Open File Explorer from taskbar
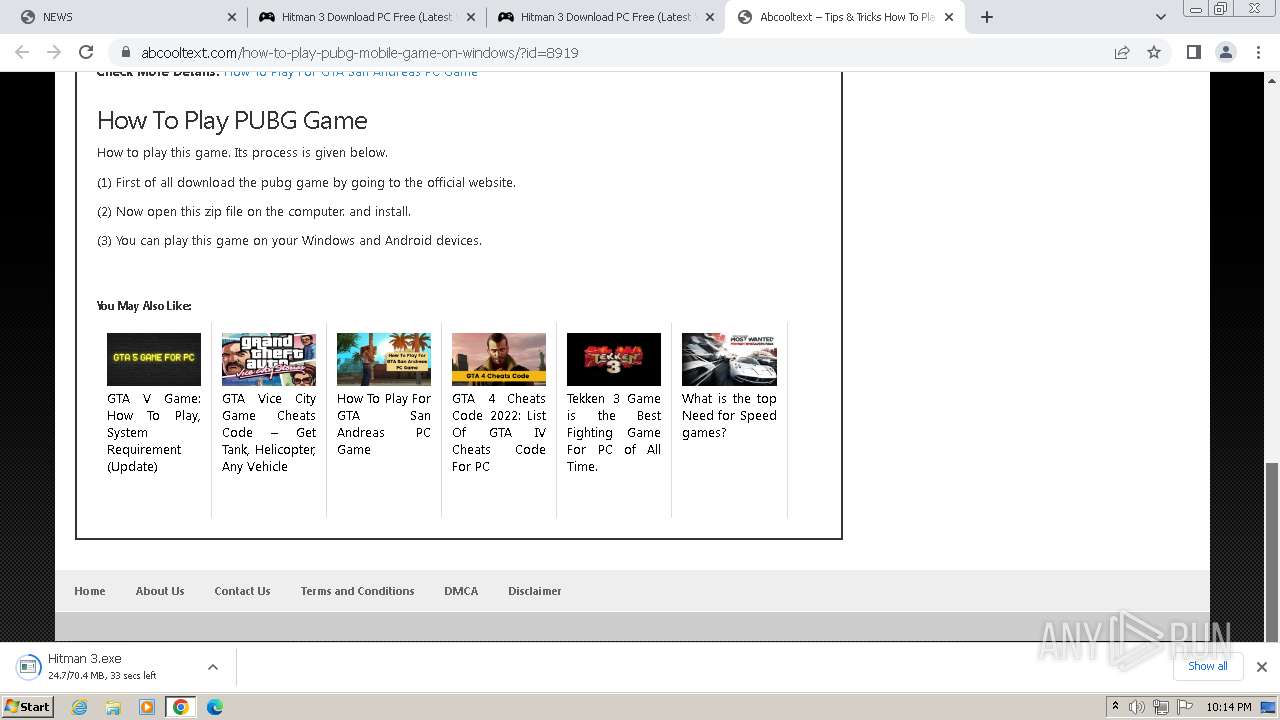The width and height of the screenshot is (1280, 720). pyautogui.click(x=113, y=707)
